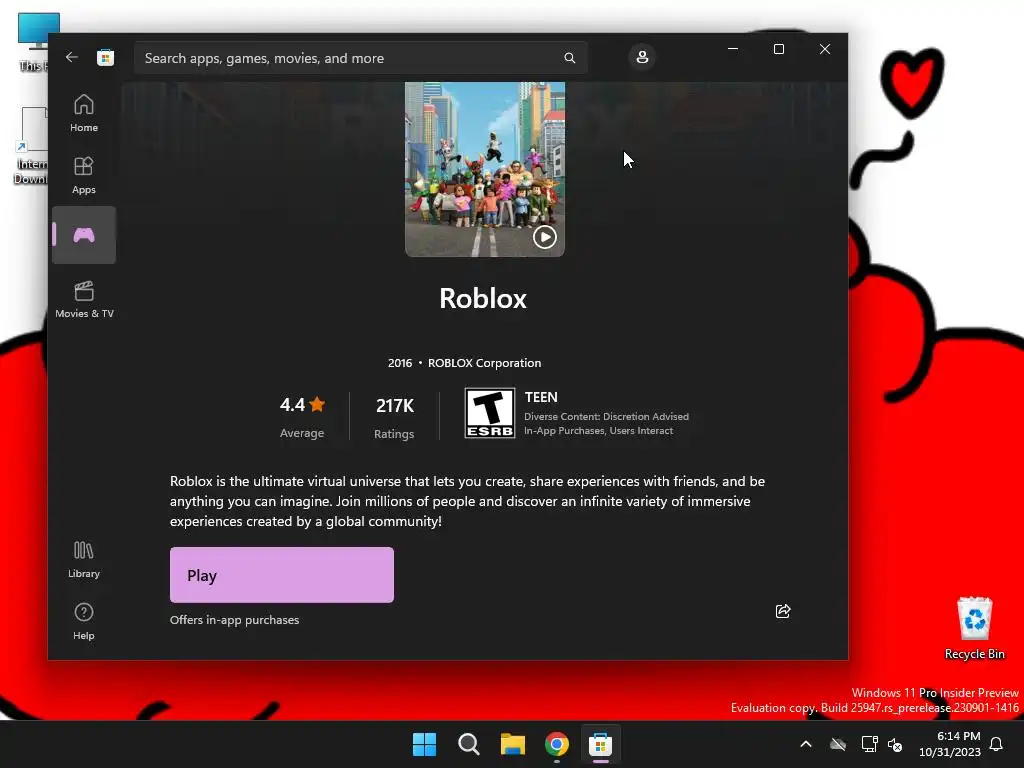This screenshot has height=768, width=1024.
Task: Open Home in the Store sidebar
Action: 84,113
